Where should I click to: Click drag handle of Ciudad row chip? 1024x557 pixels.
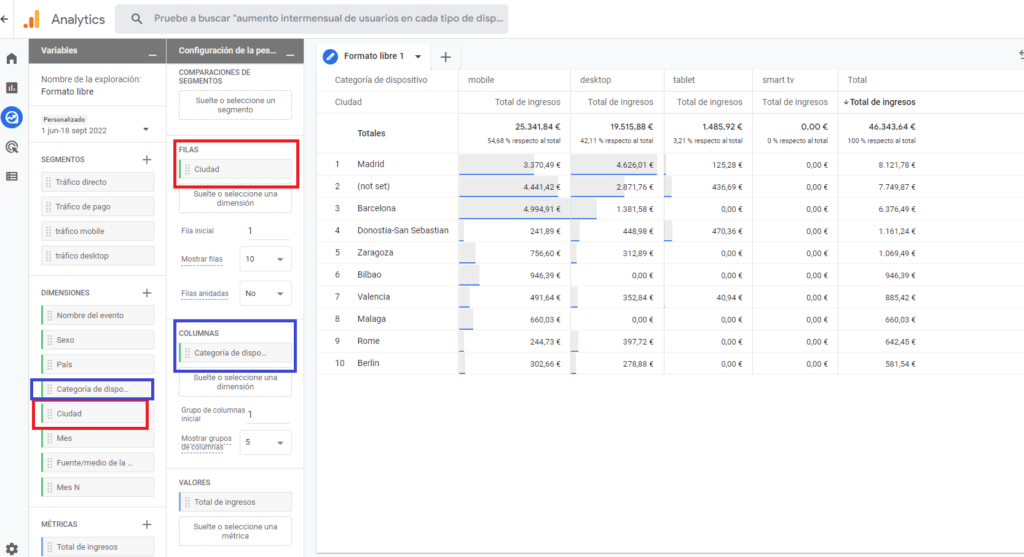click(187, 169)
